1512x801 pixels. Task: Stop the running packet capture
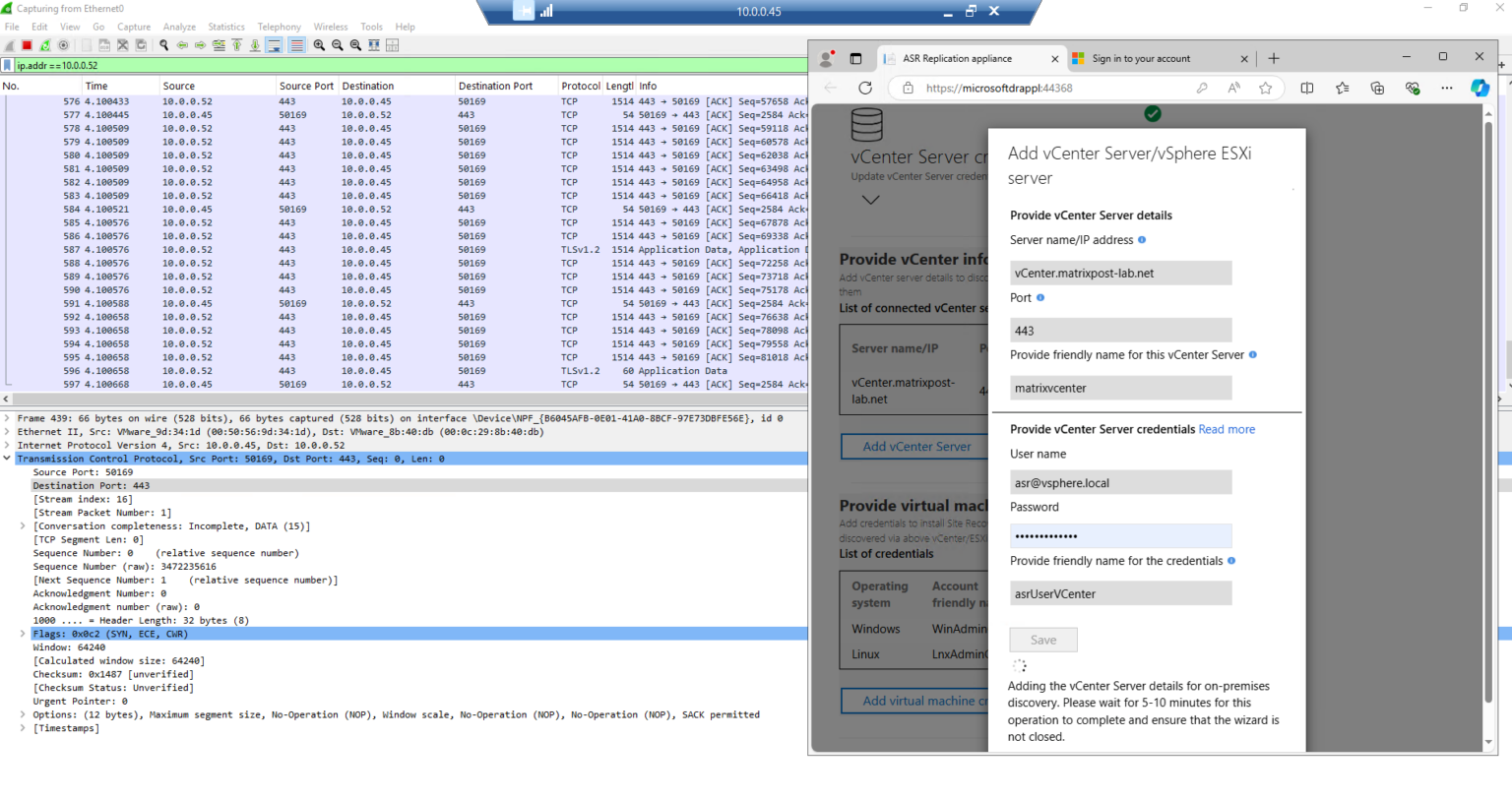[27, 45]
